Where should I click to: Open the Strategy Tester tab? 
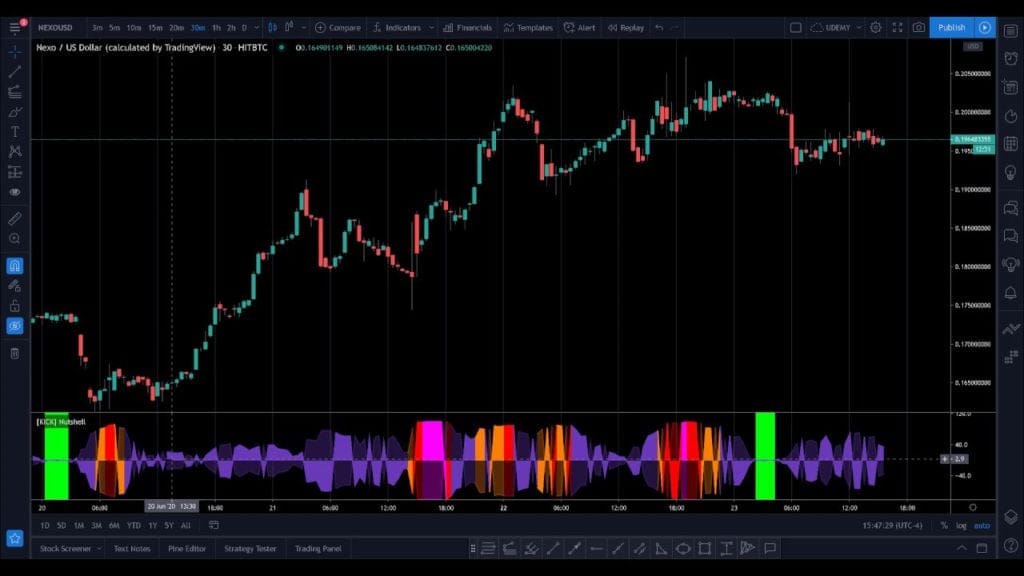[x=250, y=549]
